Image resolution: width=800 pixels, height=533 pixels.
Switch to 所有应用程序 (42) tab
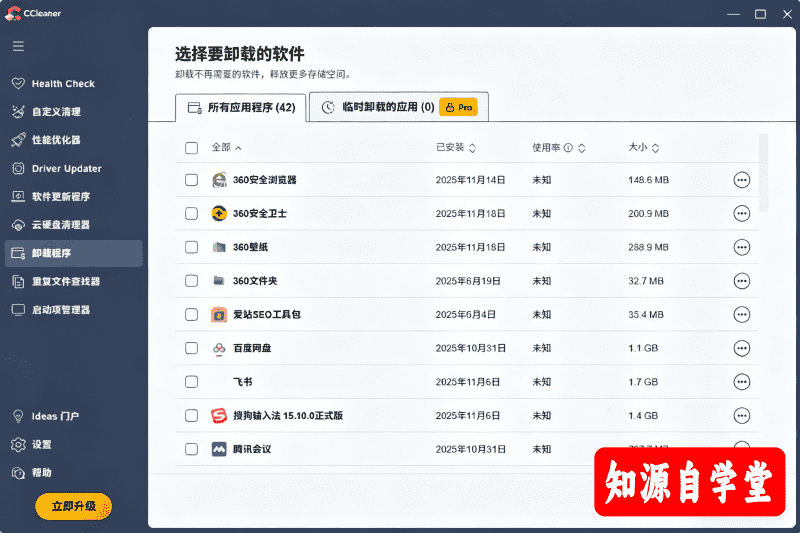[241, 108]
